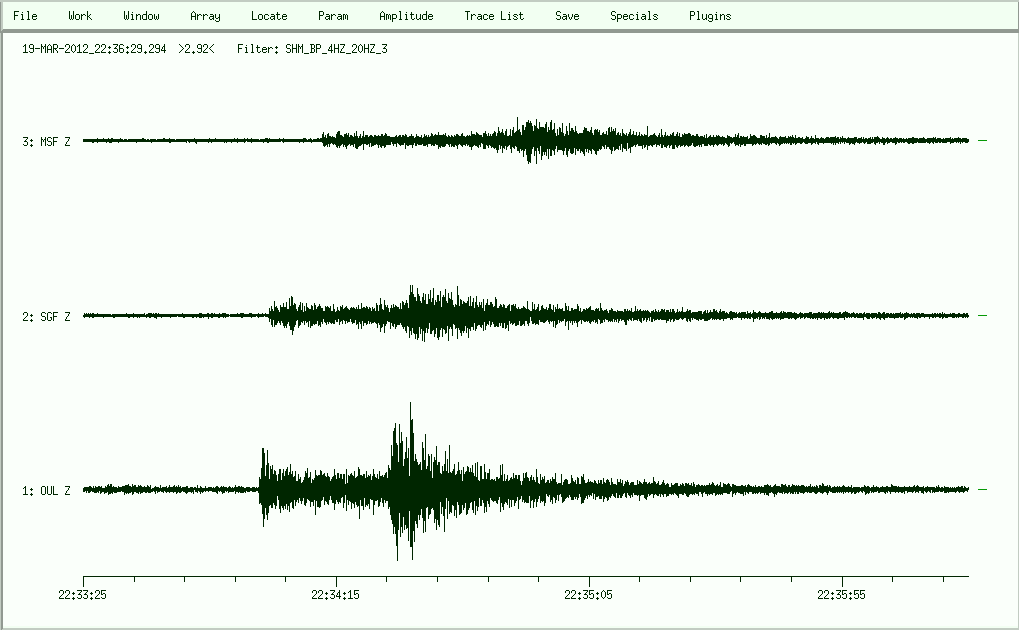Click the filter text SHM_BP_4HZ_20HZ_3
The image size is (1019, 630).
tap(336, 48)
